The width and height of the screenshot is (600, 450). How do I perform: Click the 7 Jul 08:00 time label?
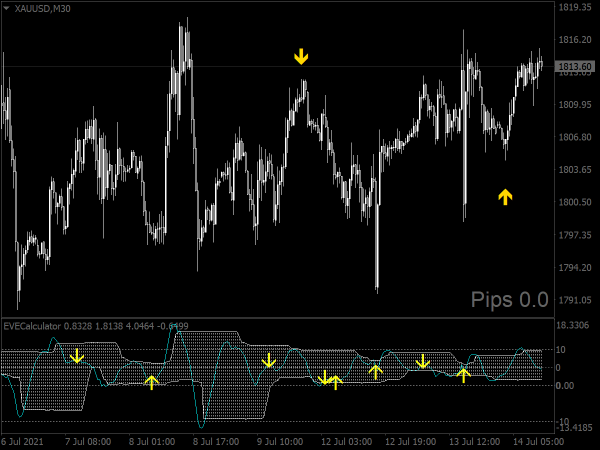(88, 442)
